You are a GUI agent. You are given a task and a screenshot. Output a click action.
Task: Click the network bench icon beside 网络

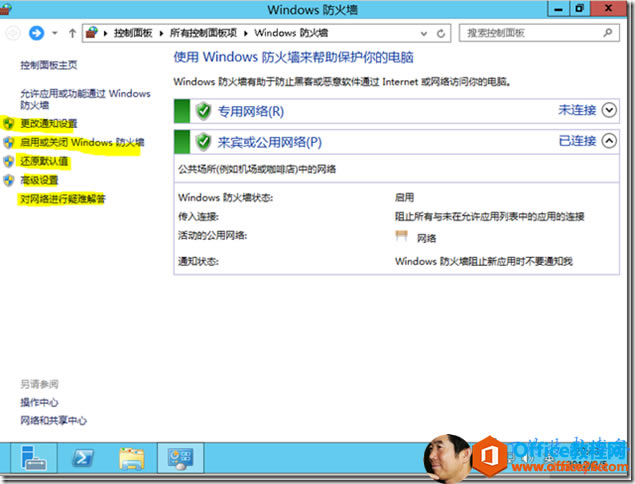tap(401, 236)
